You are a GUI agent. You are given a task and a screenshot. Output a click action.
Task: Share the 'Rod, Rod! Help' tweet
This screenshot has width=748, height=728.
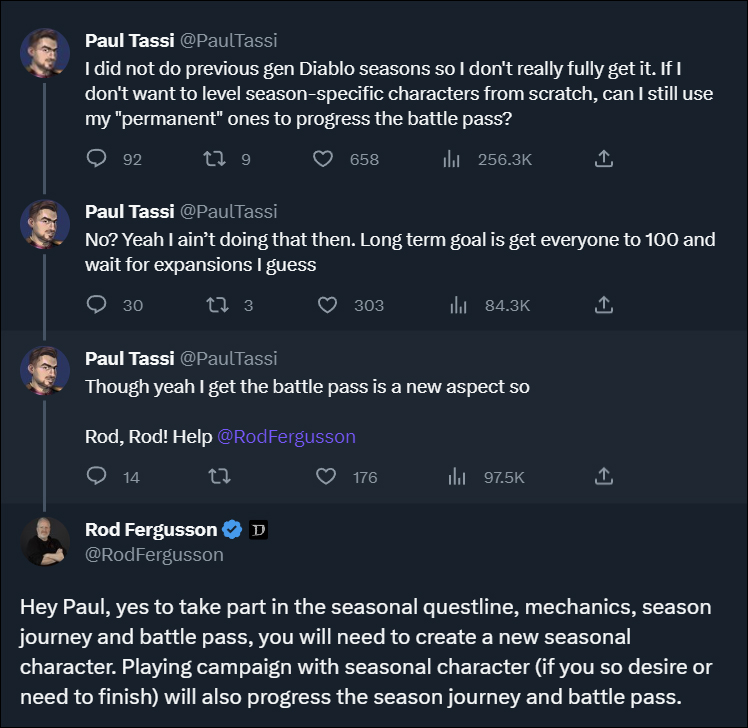tap(603, 477)
